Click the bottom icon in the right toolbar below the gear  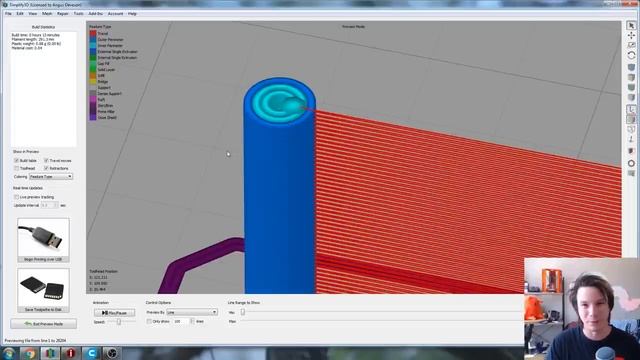tap(631, 173)
